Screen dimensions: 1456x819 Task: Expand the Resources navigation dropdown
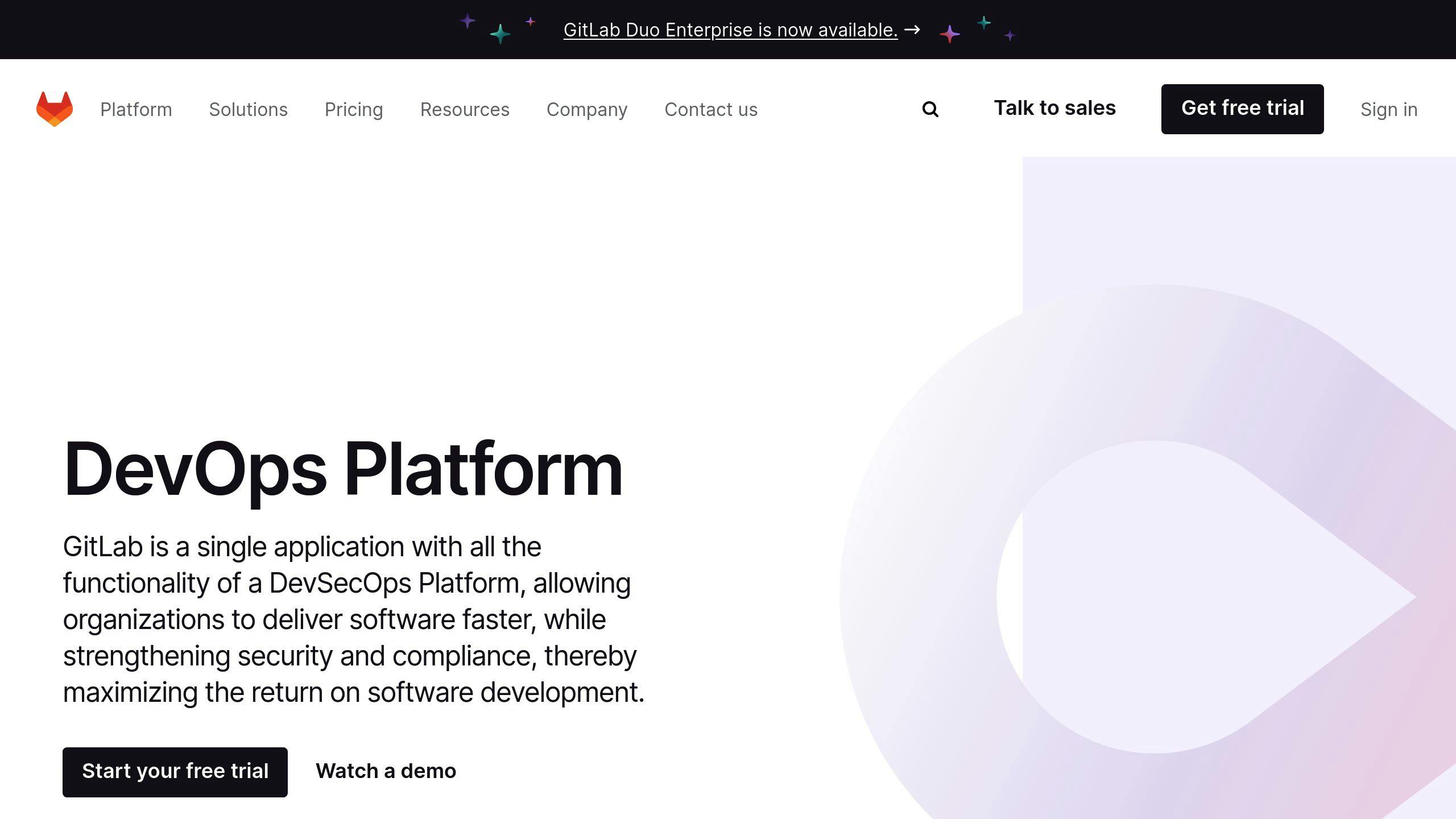[465, 109]
